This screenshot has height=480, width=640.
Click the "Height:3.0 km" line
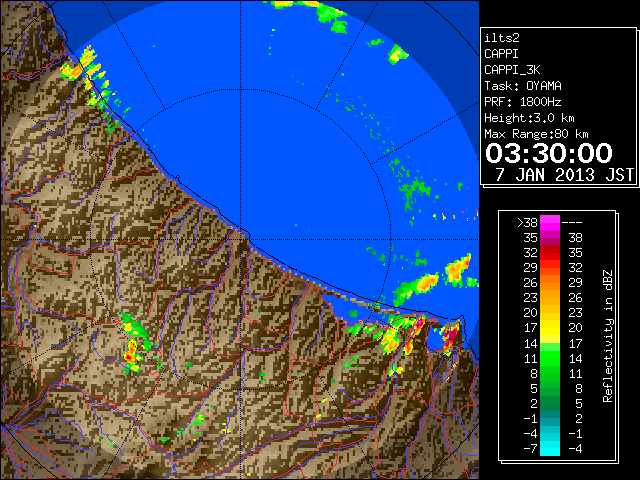(x=529, y=118)
